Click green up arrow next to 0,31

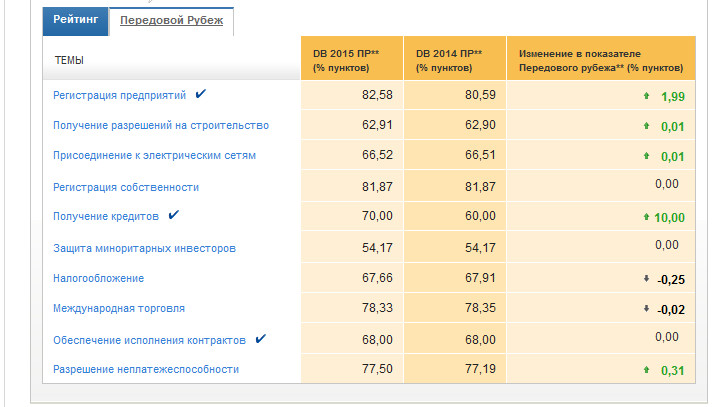(x=646, y=370)
